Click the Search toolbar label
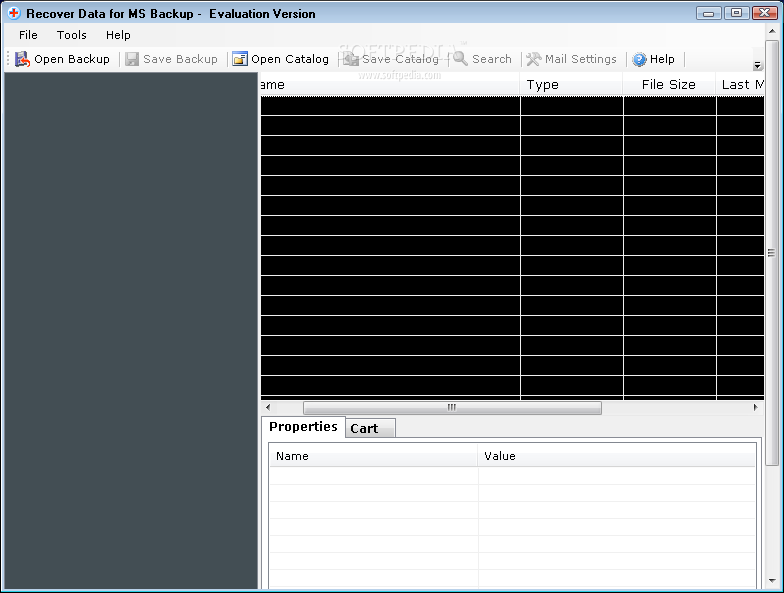The image size is (784, 593). [492, 59]
